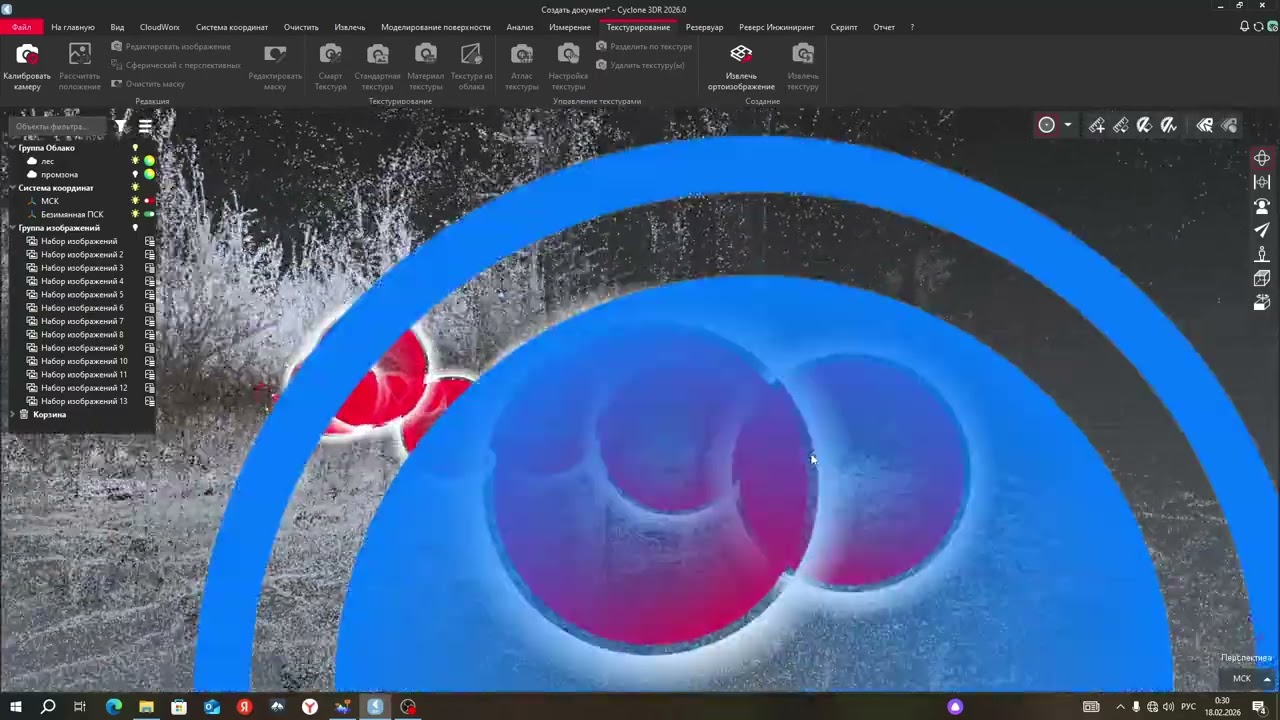The image size is (1280, 720).
Task: Toggle visibility bulb of Группа изображений
Action: (x=136, y=228)
